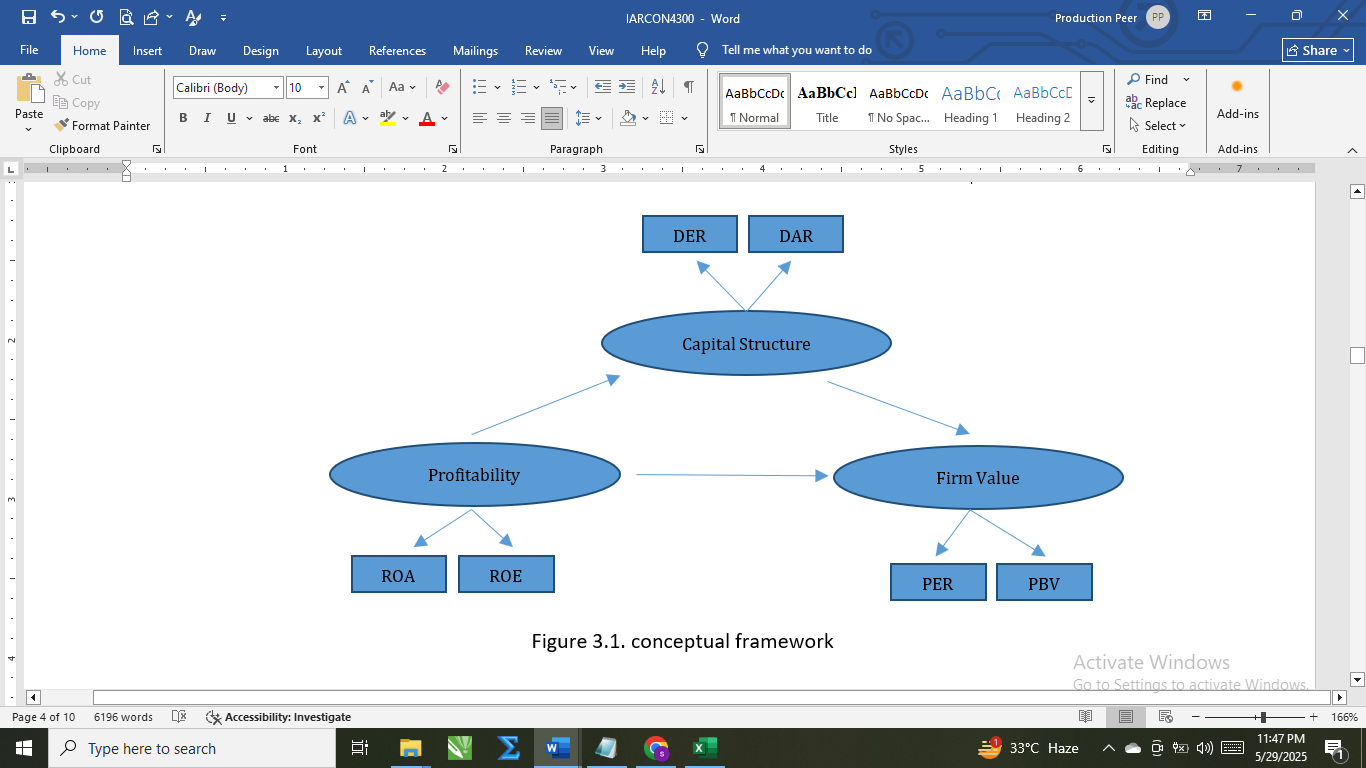The width and height of the screenshot is (1366, 768).
Task: Open the notification center icon
Action: (1334, 748)
